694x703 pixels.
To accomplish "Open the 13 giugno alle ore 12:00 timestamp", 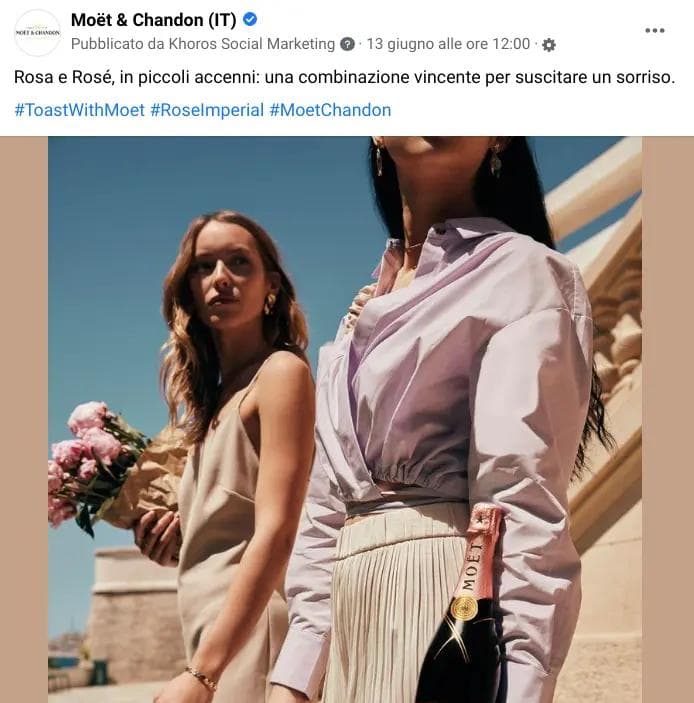I will (x=448, y=44).
